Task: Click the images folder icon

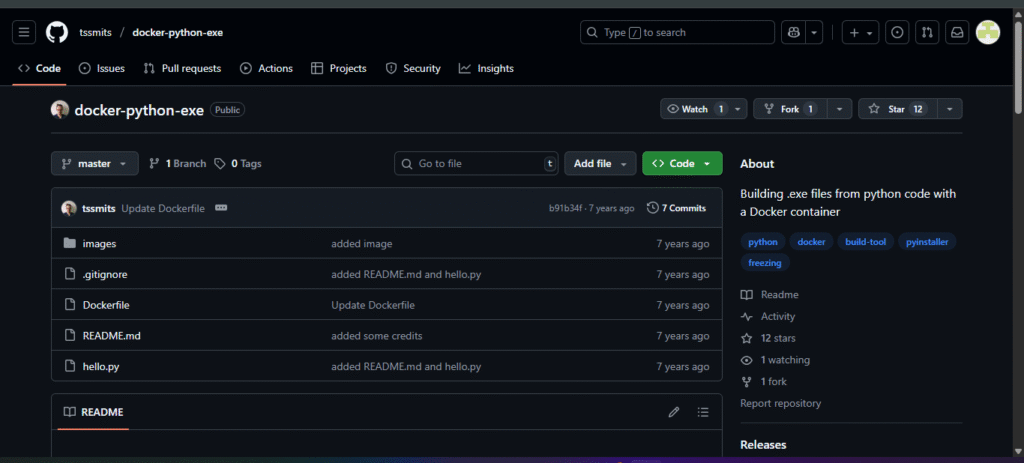Action: tap(70, 244)
